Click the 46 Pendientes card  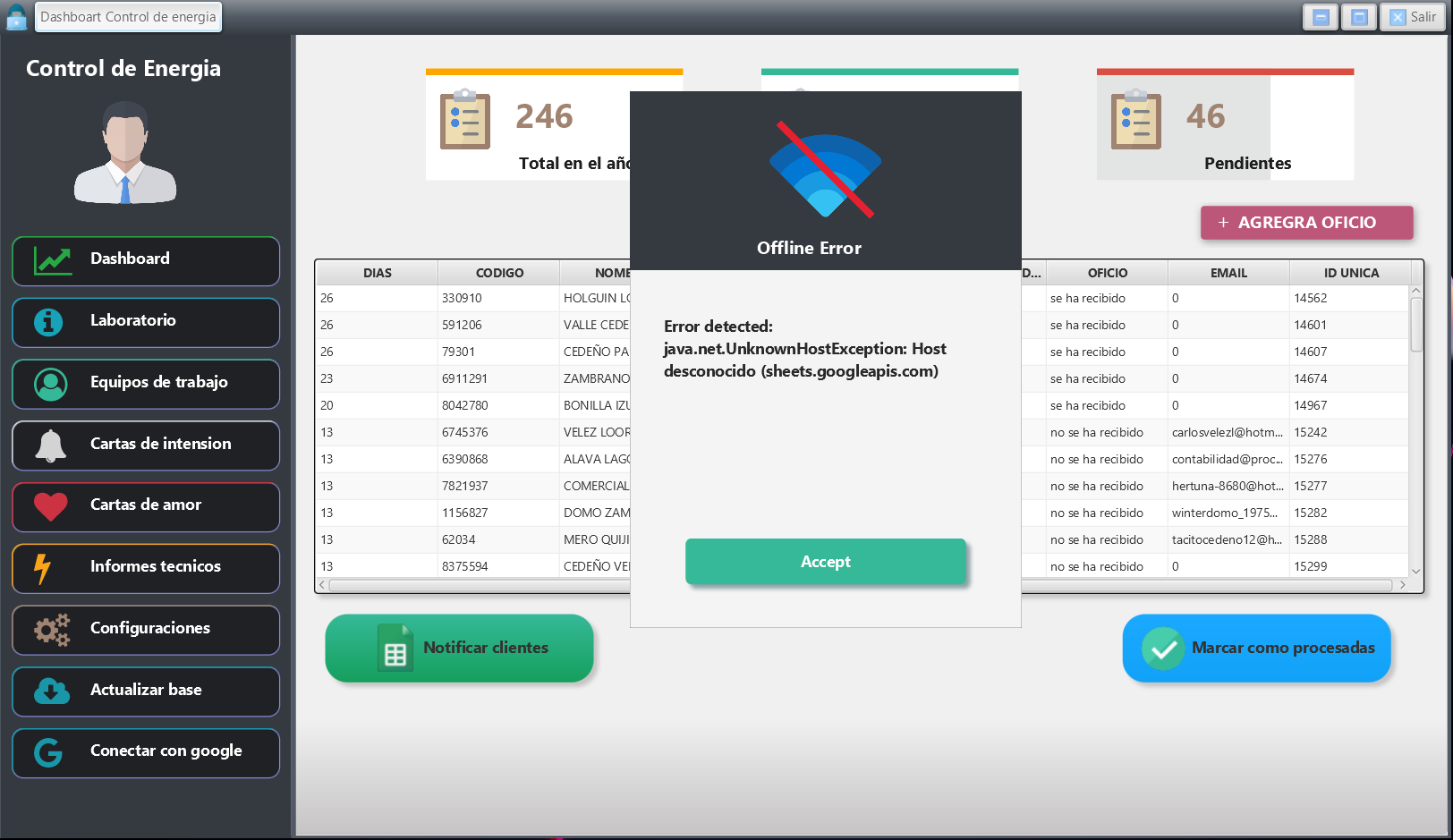tap(1225, 125)
